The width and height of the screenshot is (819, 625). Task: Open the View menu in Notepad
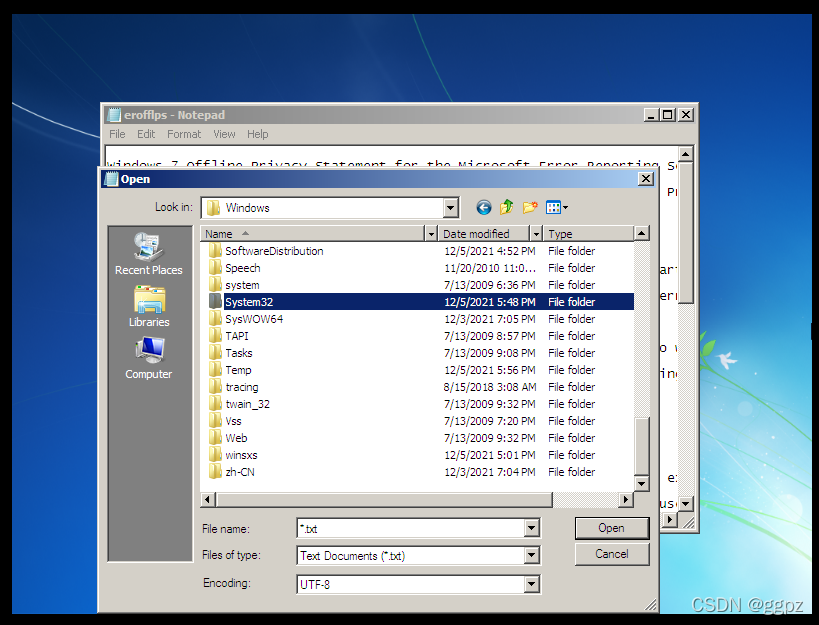[224, 134]
